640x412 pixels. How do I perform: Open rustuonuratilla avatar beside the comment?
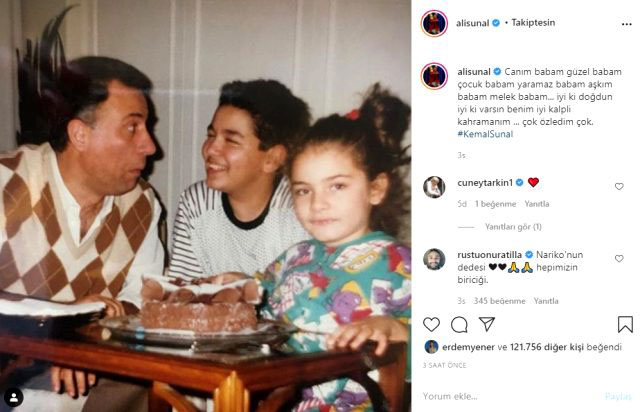coord(434,259)
